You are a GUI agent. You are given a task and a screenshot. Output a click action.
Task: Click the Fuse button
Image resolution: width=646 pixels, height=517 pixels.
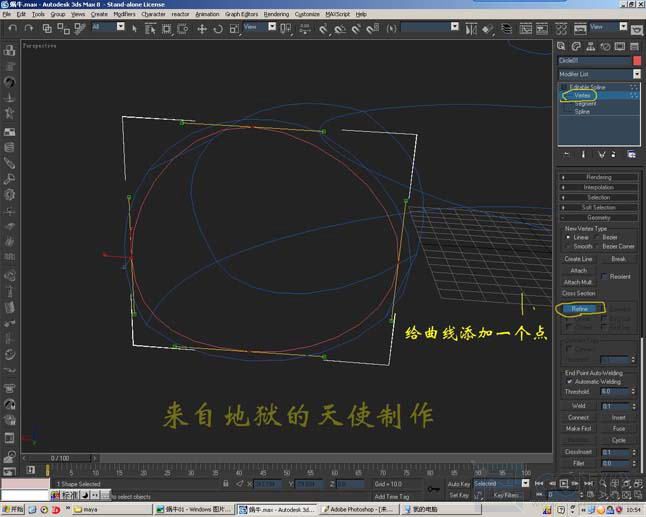(618, 429)
